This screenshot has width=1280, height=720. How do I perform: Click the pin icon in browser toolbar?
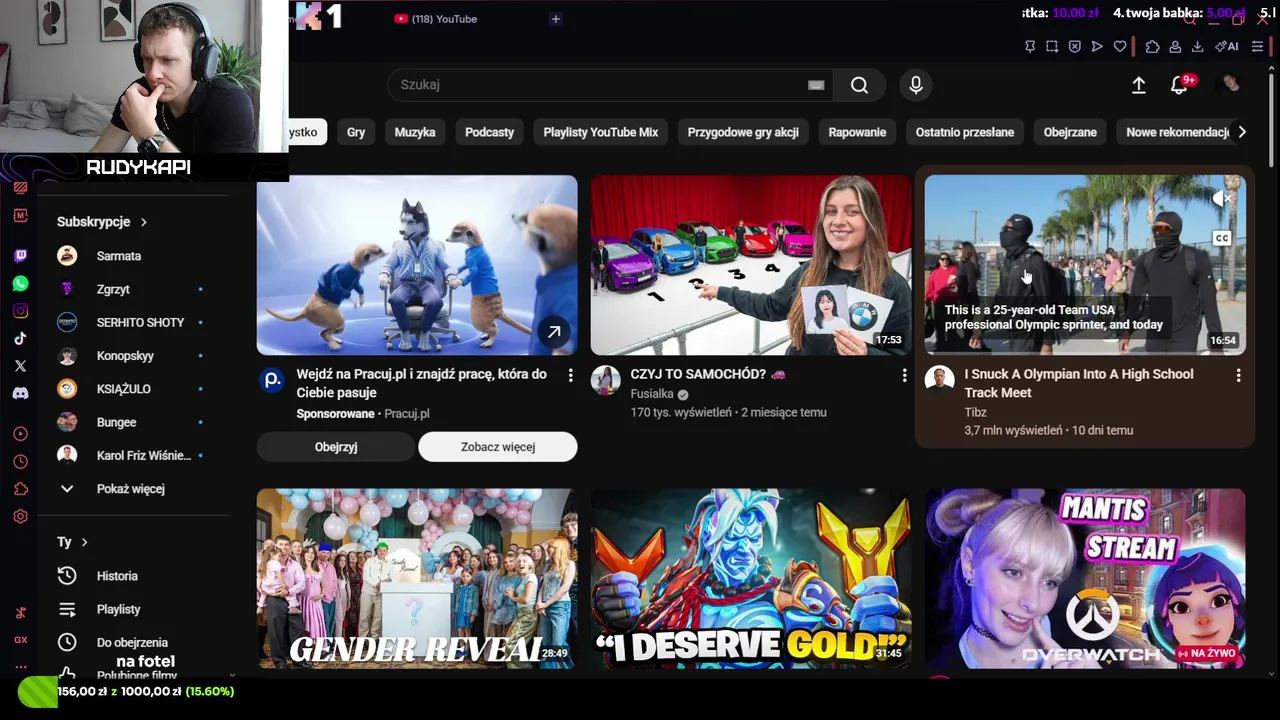(1030, 46)
